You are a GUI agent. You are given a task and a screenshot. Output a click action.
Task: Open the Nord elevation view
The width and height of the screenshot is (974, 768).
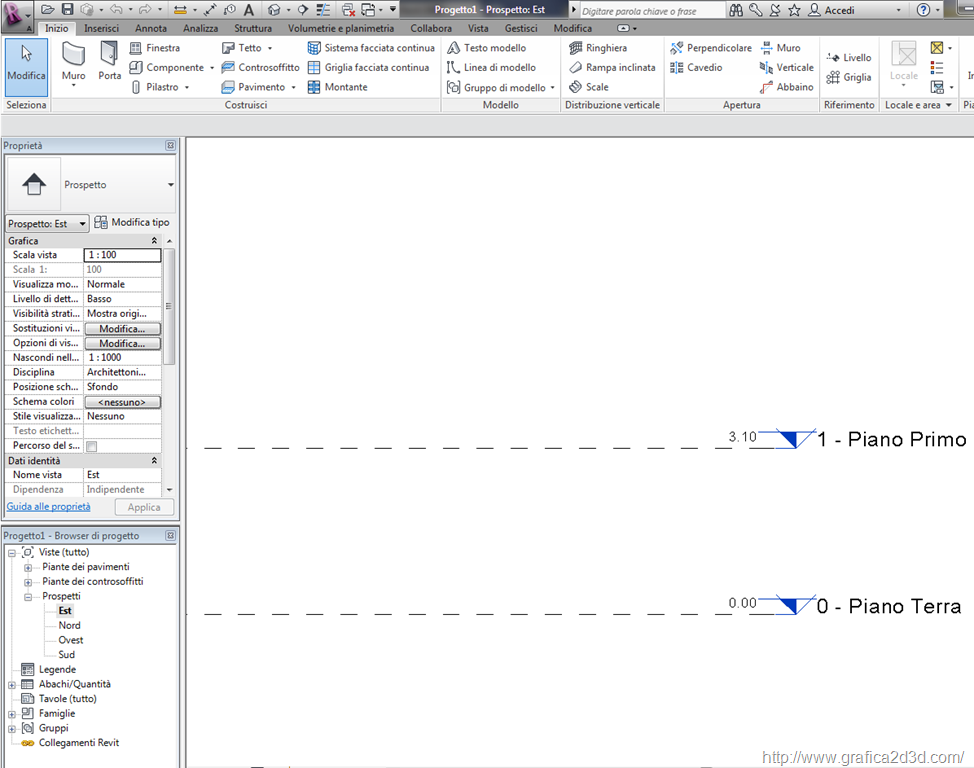[69, 625]
